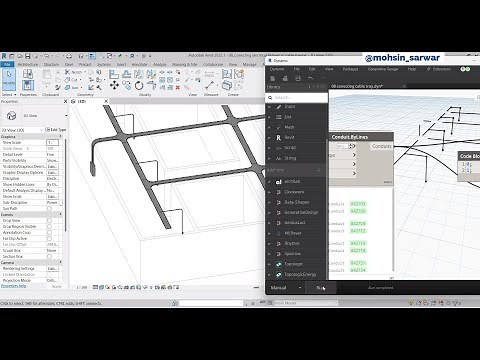
Task: Click the Edit Type button
Action: (x=56, y=130)
